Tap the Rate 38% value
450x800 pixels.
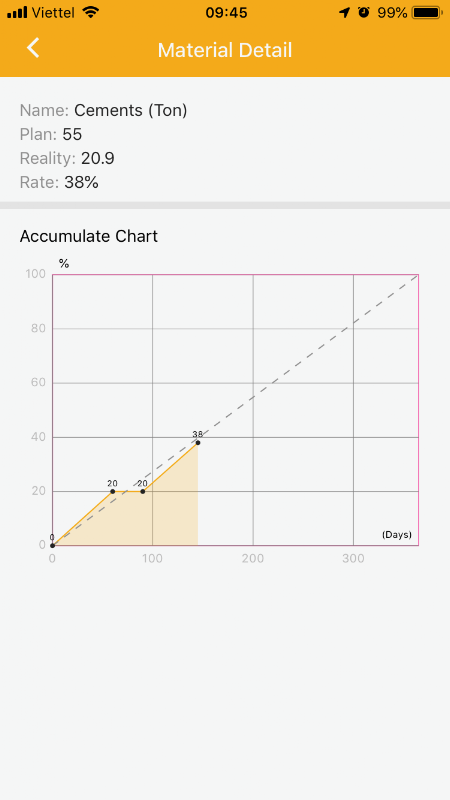tap(82, 183)
